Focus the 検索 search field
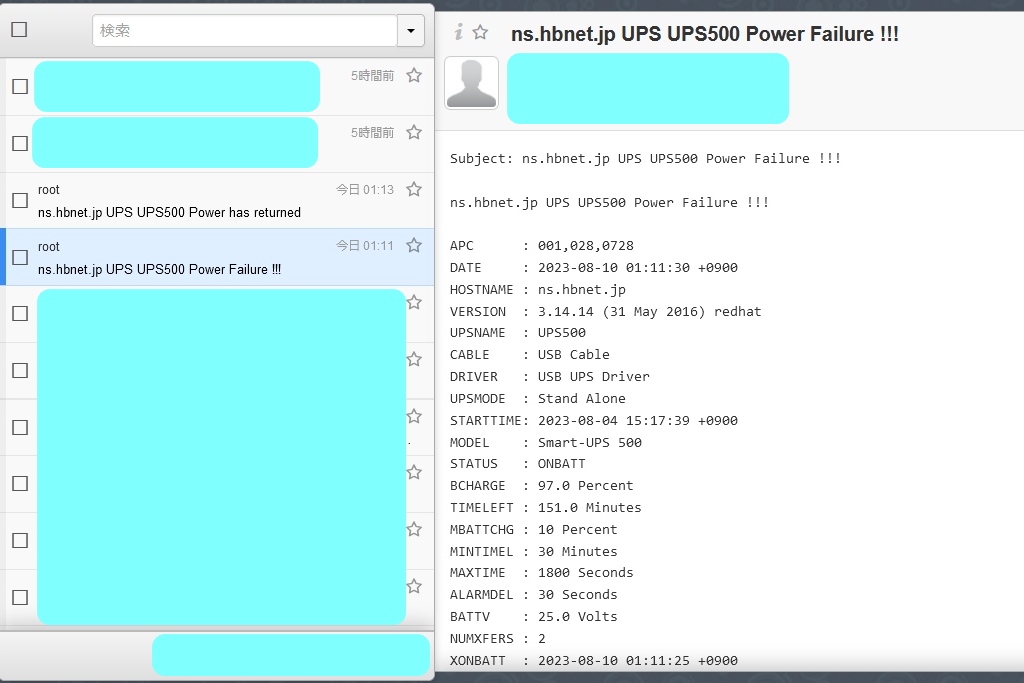The height and width of the screenshot is (683, 1024). pos(245,31)
